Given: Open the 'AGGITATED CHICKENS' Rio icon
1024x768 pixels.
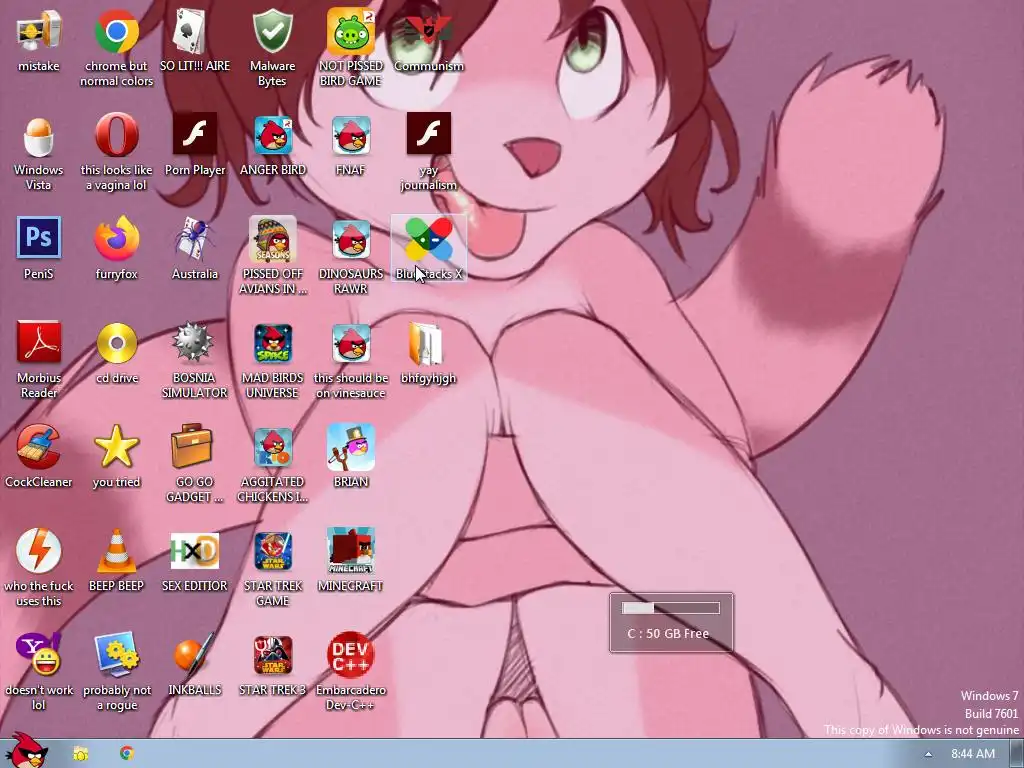Looking at the screenshot, I should click(x=272, y=447).
